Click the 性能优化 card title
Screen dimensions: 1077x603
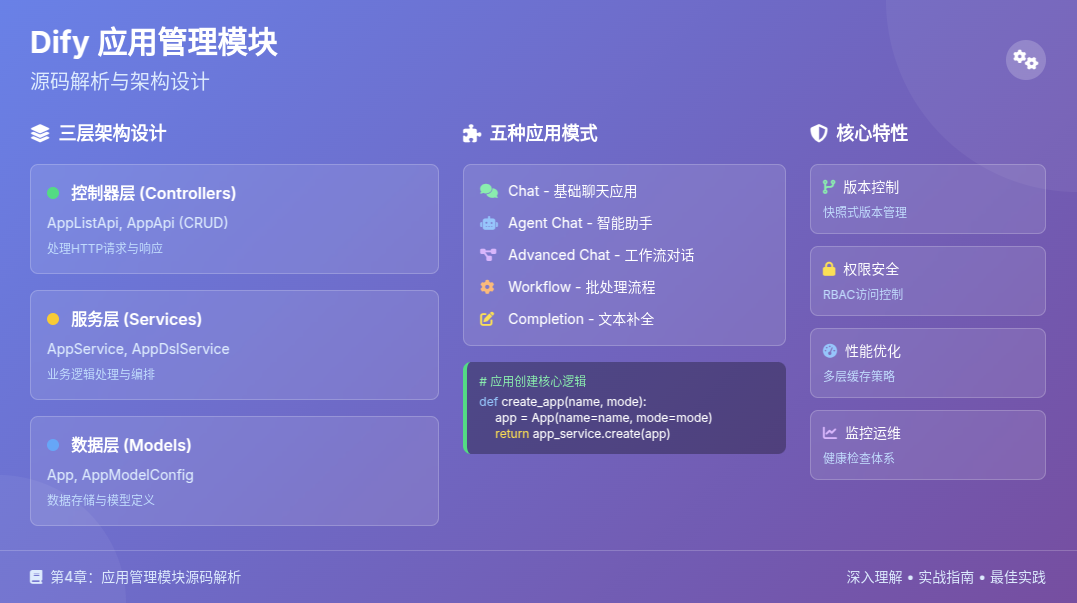point(872,351)
